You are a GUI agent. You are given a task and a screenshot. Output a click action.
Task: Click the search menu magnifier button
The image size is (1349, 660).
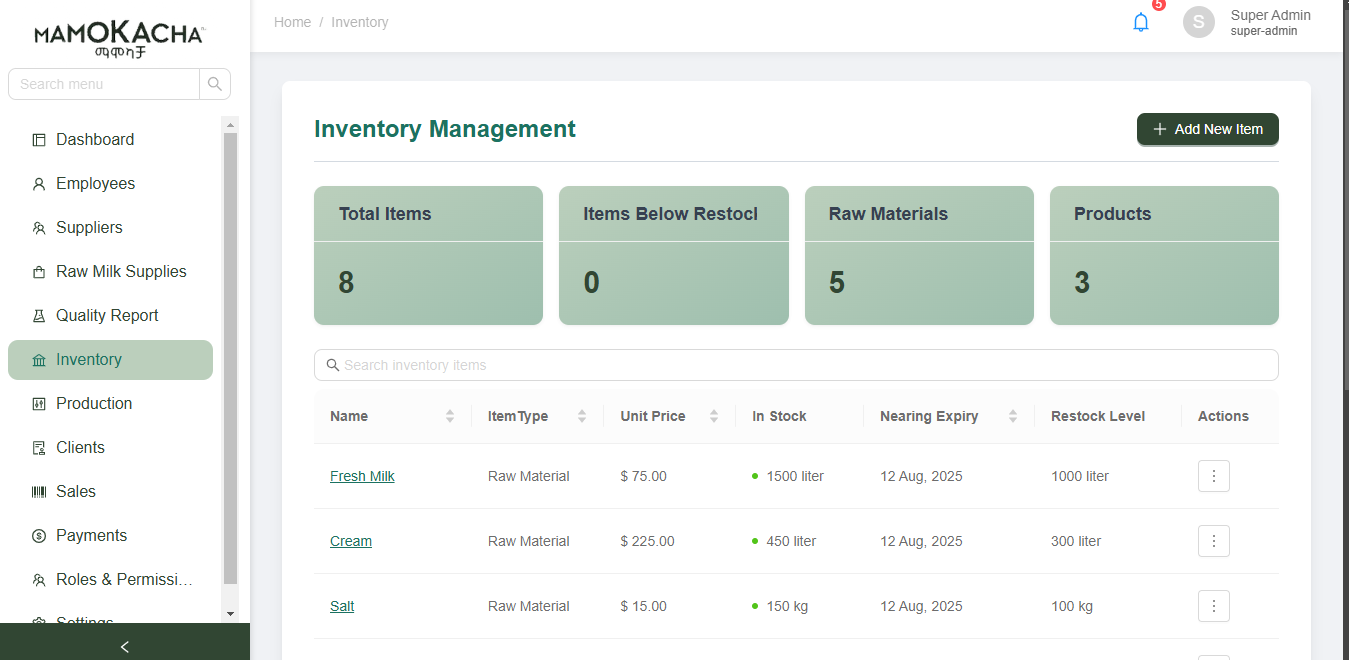pyautogui.click(x=215, y=84)
